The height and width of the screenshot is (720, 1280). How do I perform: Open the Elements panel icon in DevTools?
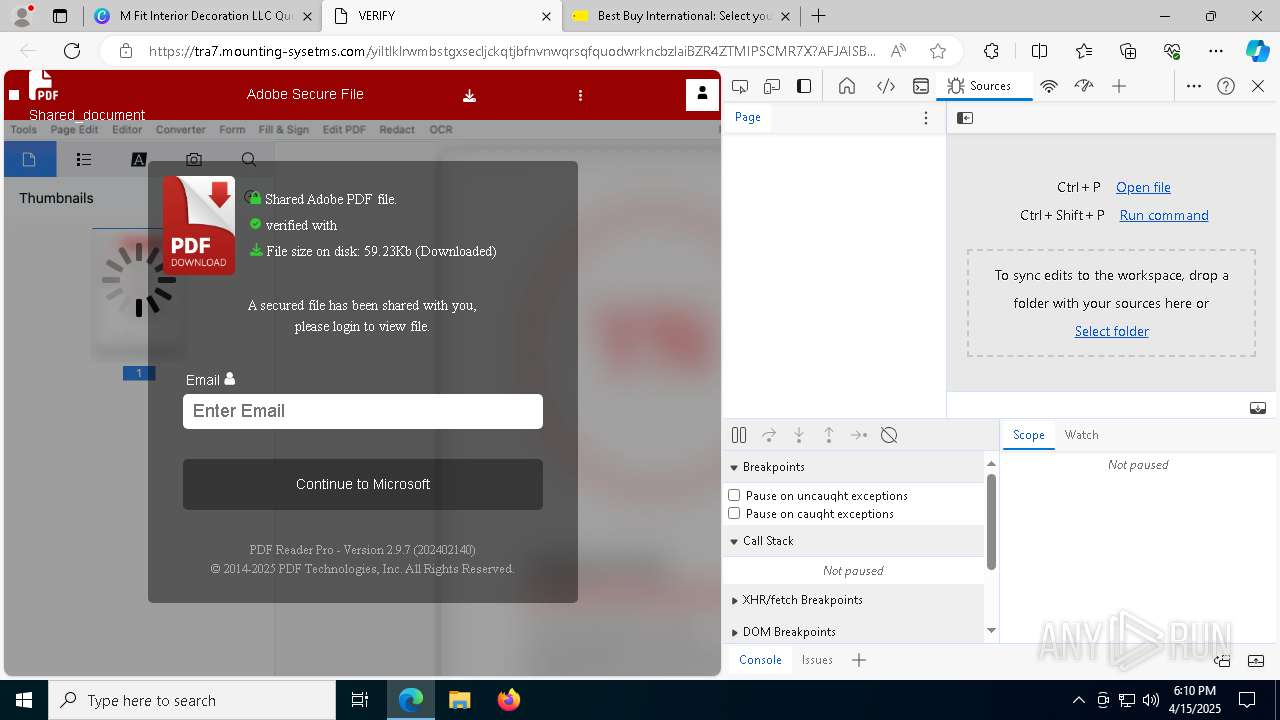pos(885,86)
